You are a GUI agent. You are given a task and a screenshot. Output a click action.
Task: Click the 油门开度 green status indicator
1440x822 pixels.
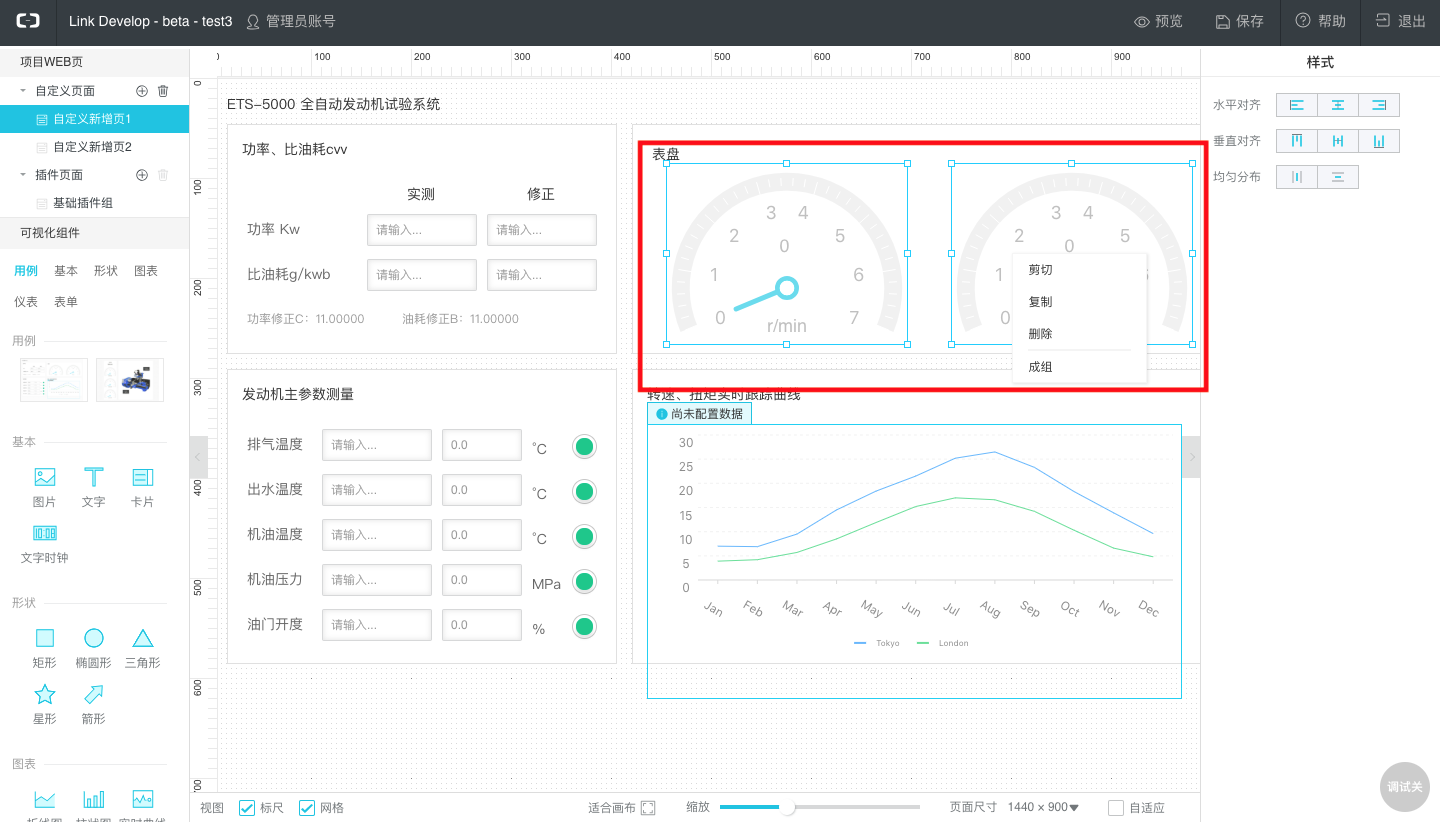click(585, 626)
